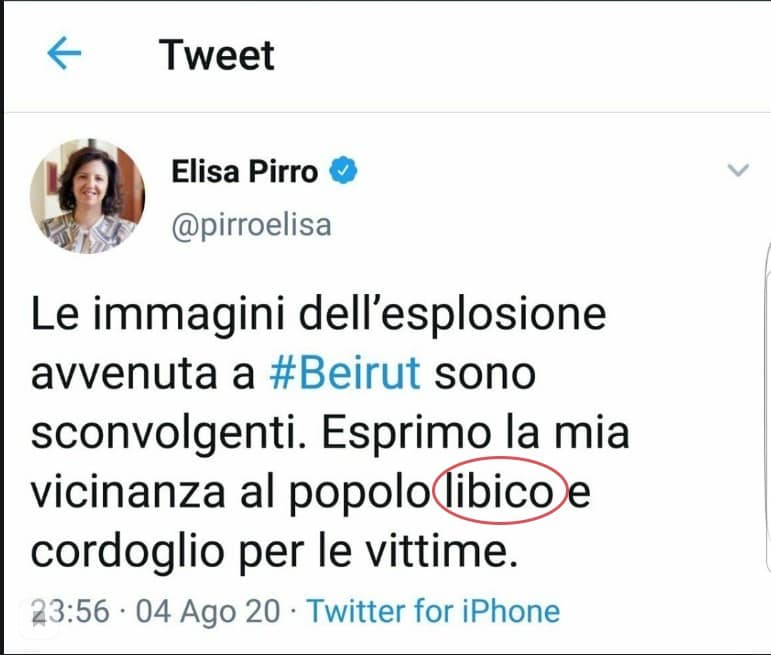The width and height of the screenshot is (771, 655).
Task: Go back using the blue arrow
Action: click(x=64, y=53)
